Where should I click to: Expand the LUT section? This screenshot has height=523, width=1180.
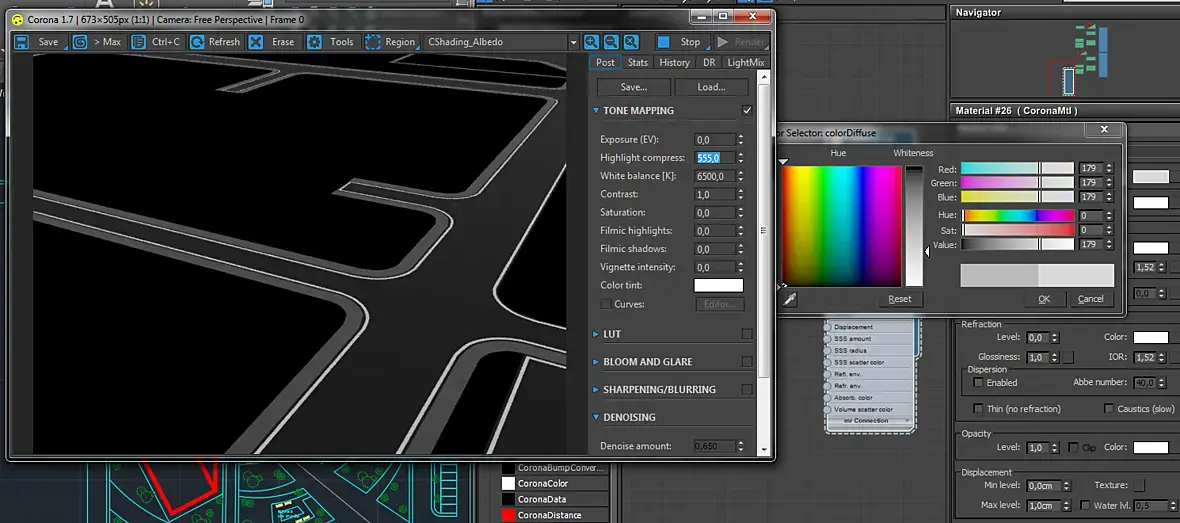pyautogui.click(x=612, y=334)
